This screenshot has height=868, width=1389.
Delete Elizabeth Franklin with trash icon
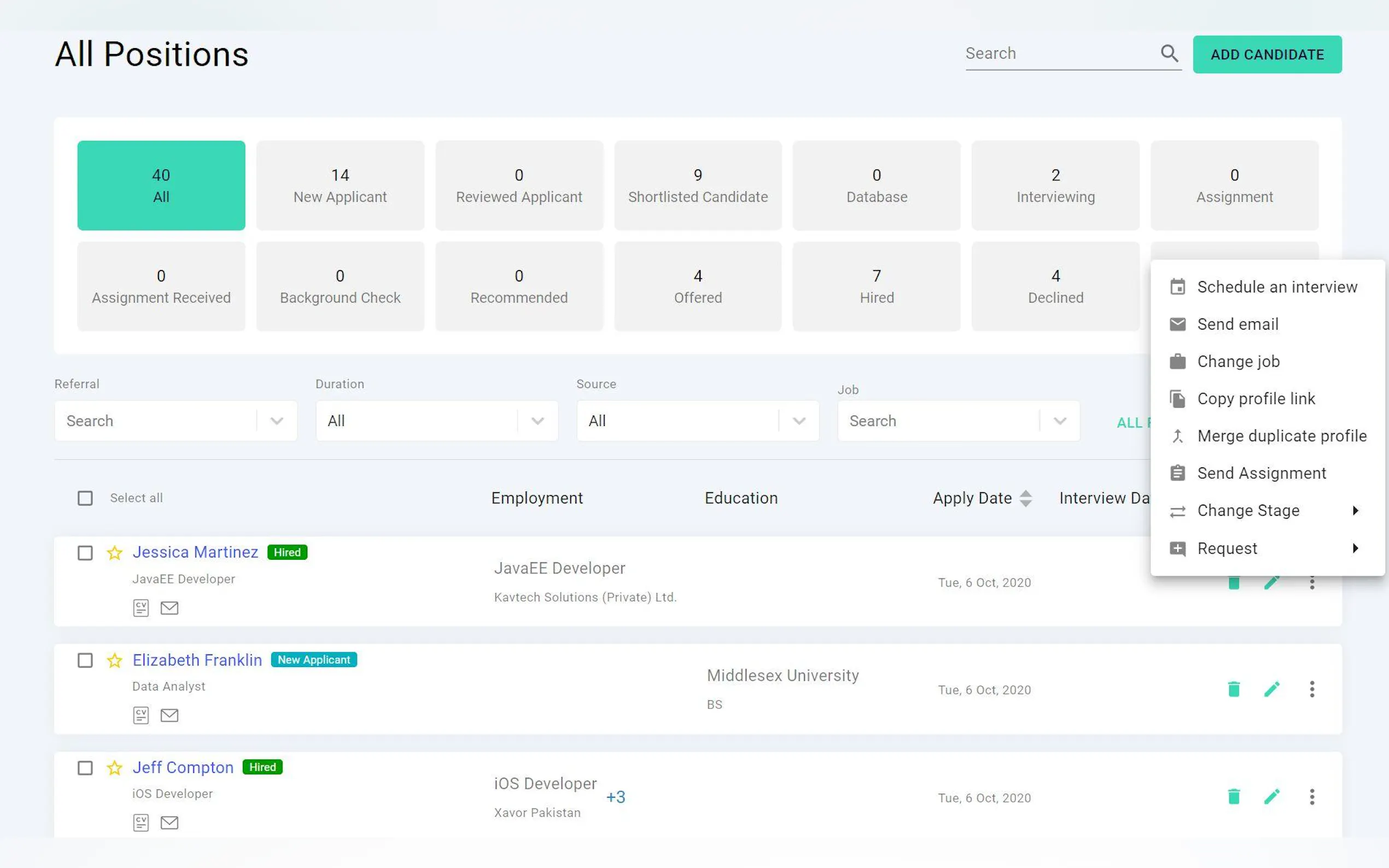pyautogui.click(x=1233, y=689)
